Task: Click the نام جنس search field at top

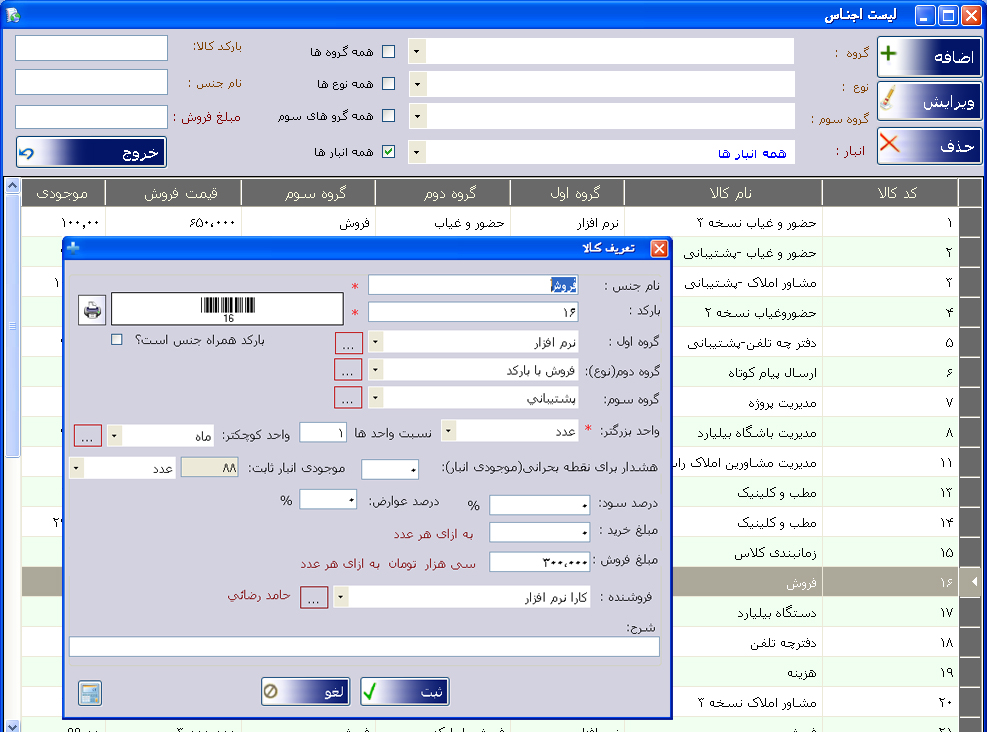Action: [x=91, y=82]
